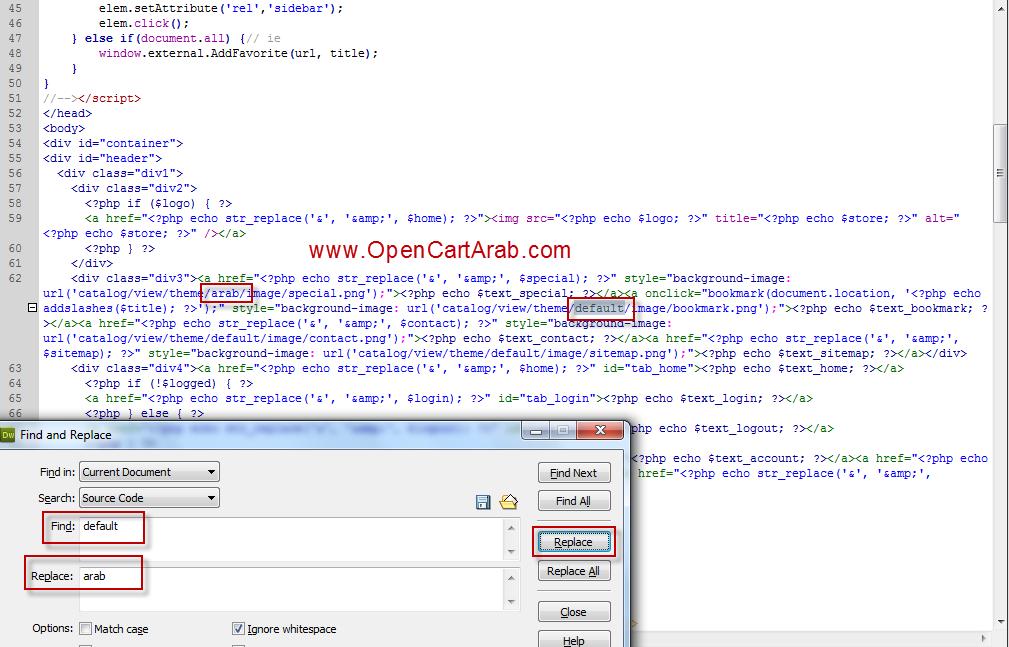
Task: Click the "<?php if (!$logged) { ?>" line
Action: tap(169, 384)
